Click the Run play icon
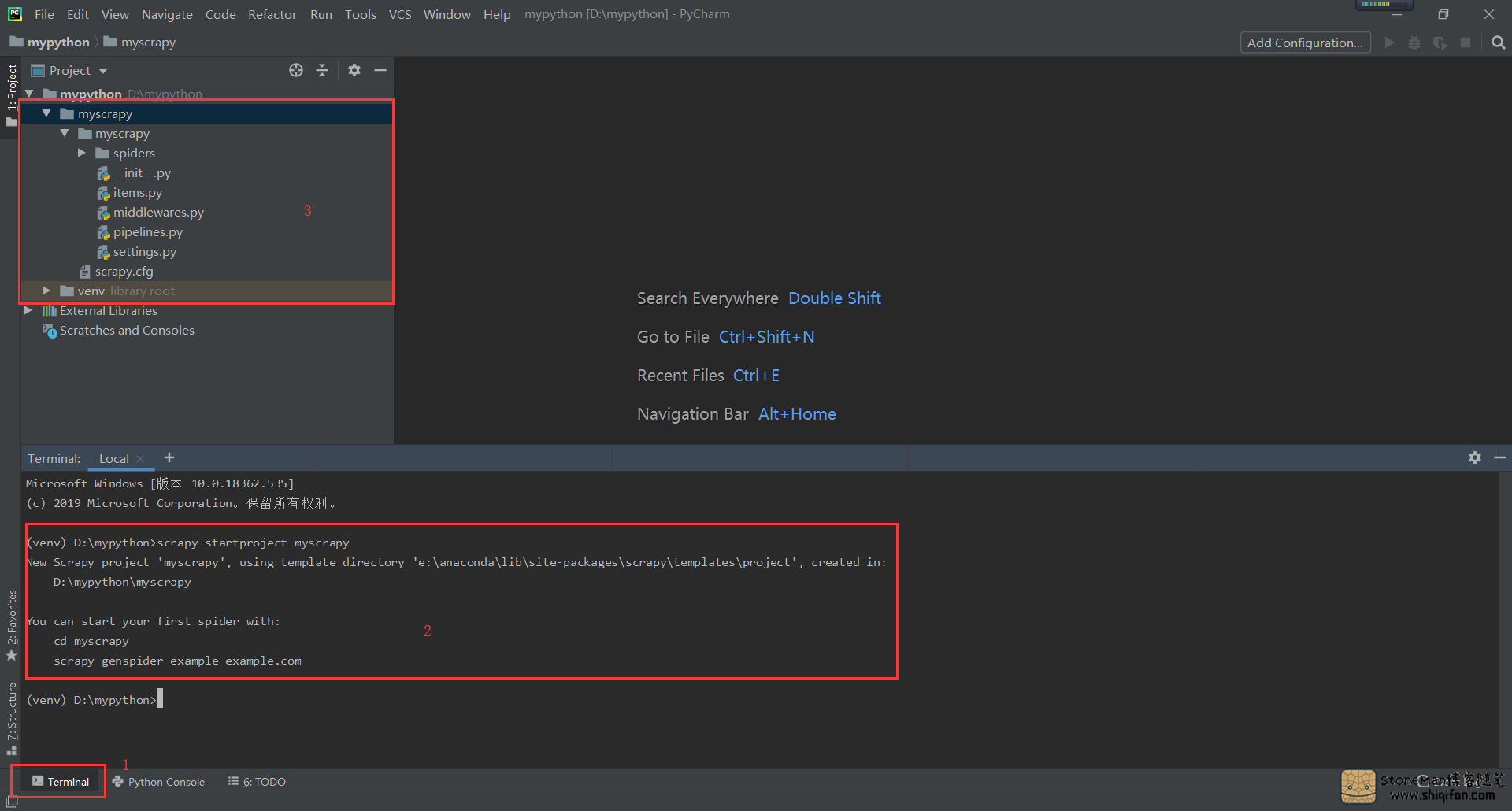The width and height of the screenshot is (1512, 811). pos(1389,43)
